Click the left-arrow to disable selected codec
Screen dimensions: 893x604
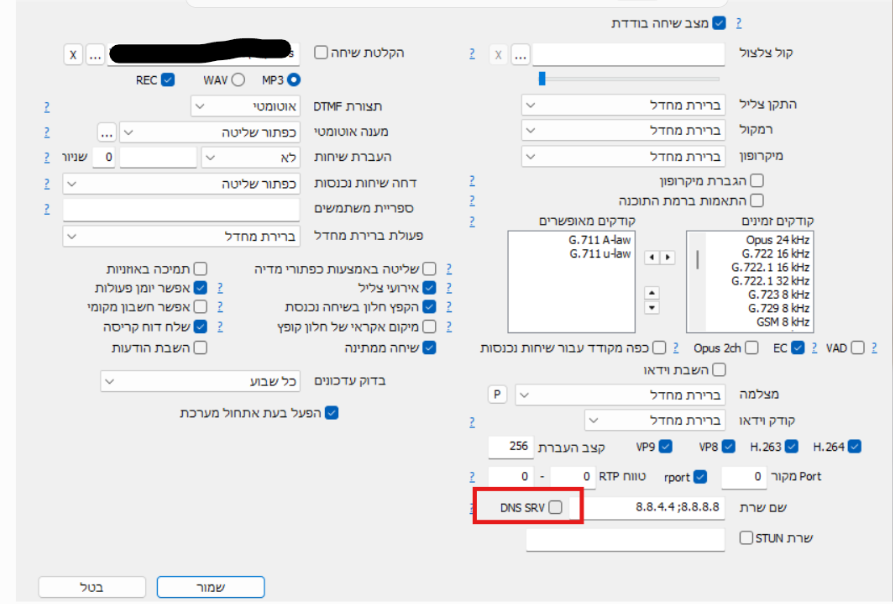pos(652,257)
